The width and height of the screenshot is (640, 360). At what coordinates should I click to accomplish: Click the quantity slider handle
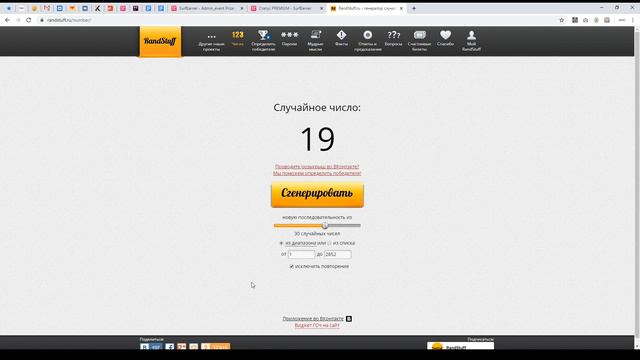coord(325,225)
